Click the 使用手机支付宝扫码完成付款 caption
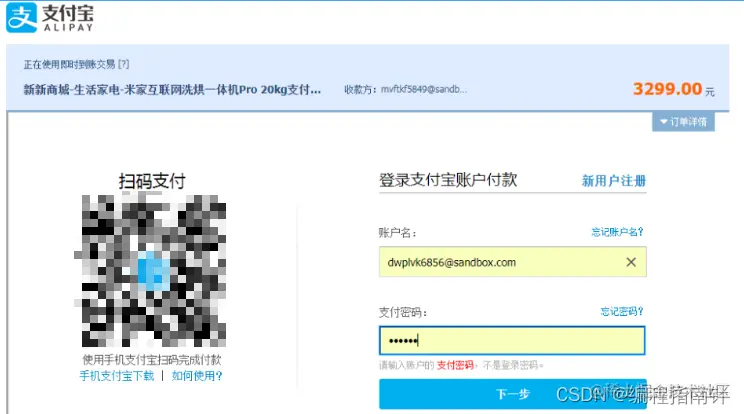This screenshot has height=414, width=744. click(x=152, y=359)
